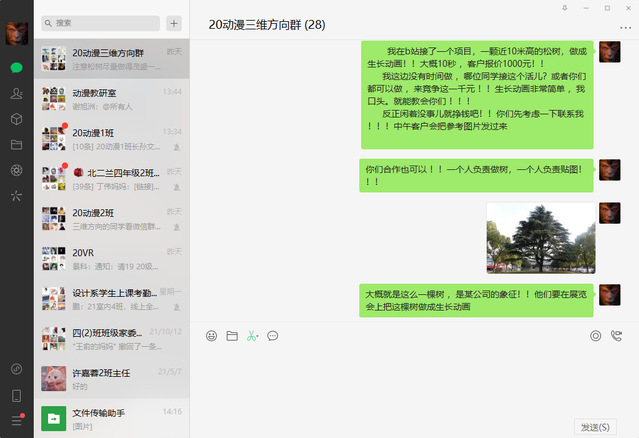Pin window on top icon

565,8
